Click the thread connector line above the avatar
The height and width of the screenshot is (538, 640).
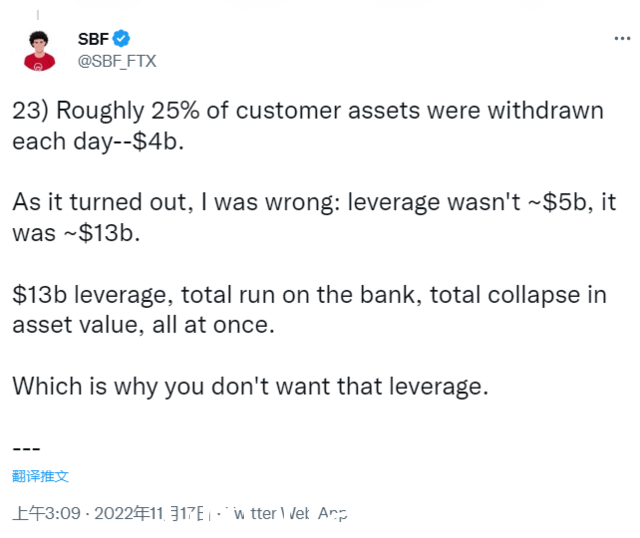38,15
